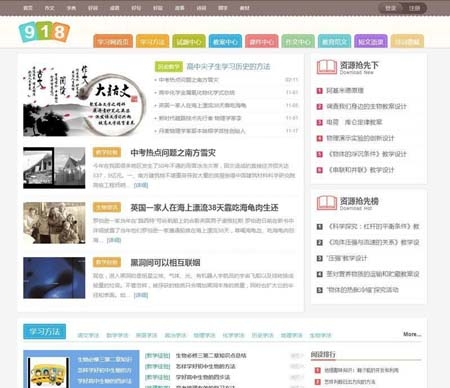The width and height of the screenshot is (450, 388).
Task: Click More... link in 学习方法 section
Action: 412,334
